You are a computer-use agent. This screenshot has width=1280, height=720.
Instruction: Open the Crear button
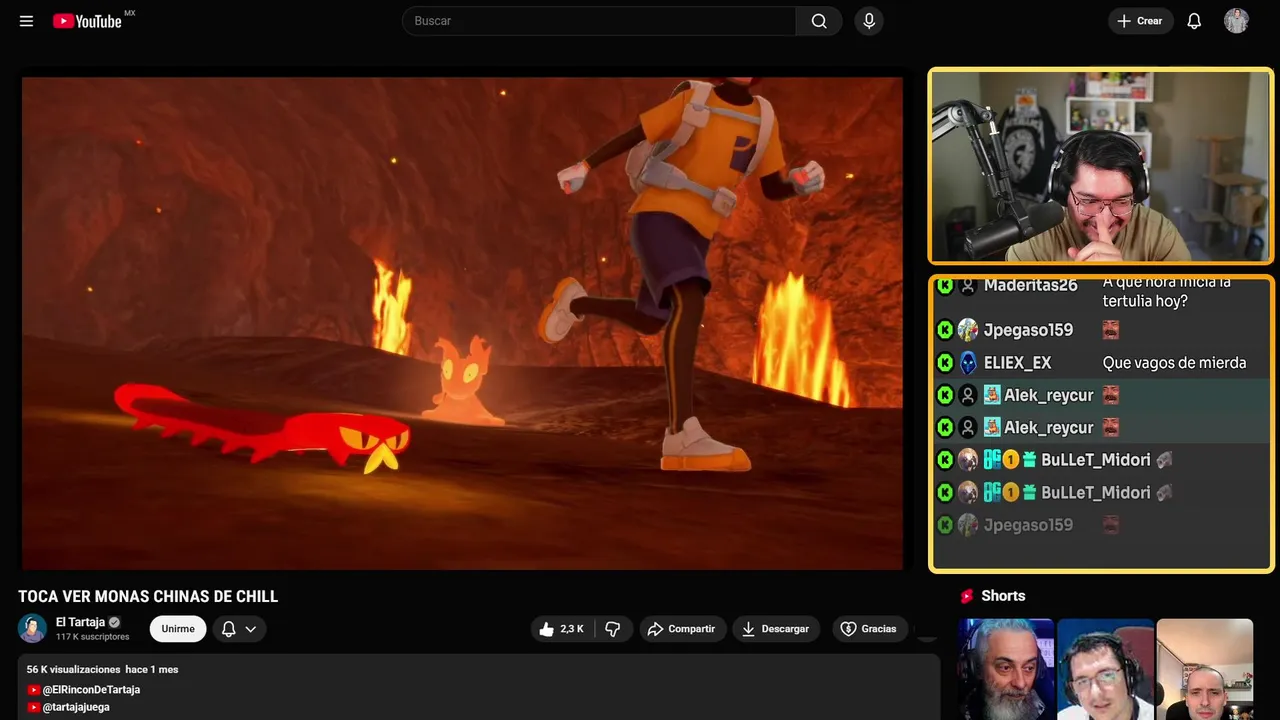click(1140, 21)
